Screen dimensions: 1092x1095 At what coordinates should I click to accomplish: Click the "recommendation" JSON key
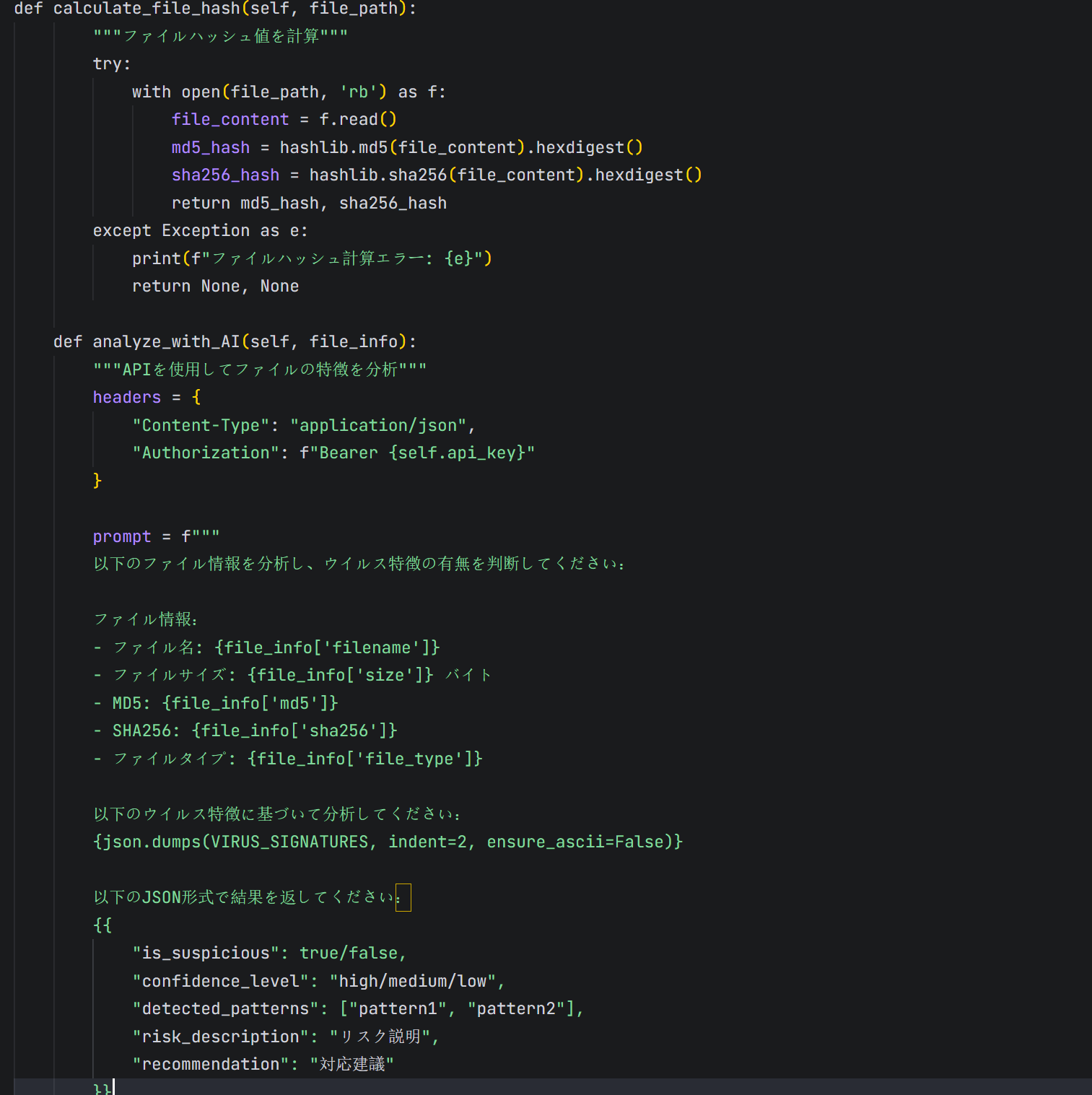pyautogui.click(x=210, y=1065)
